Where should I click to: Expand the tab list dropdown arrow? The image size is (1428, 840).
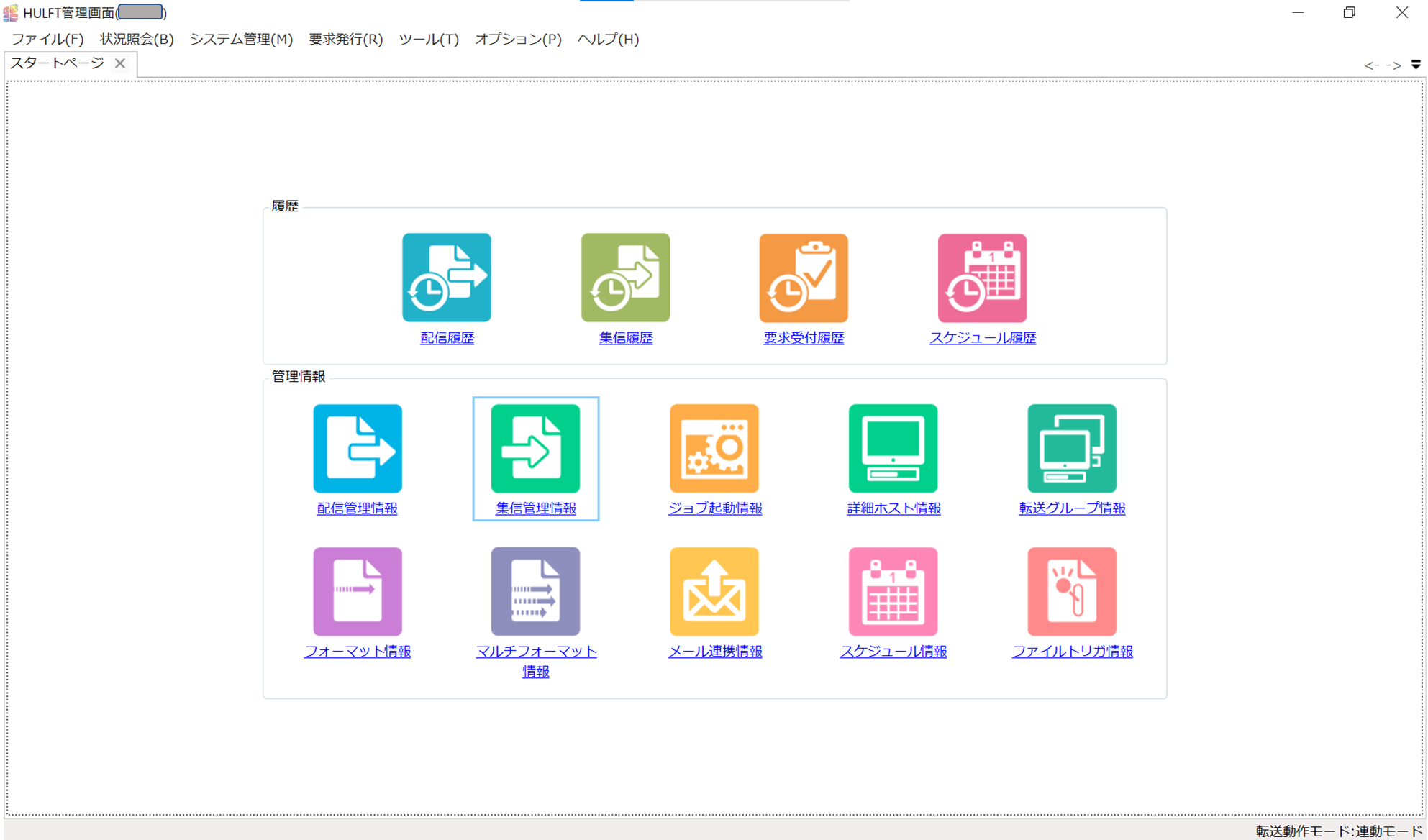[x=1416, y=65]
